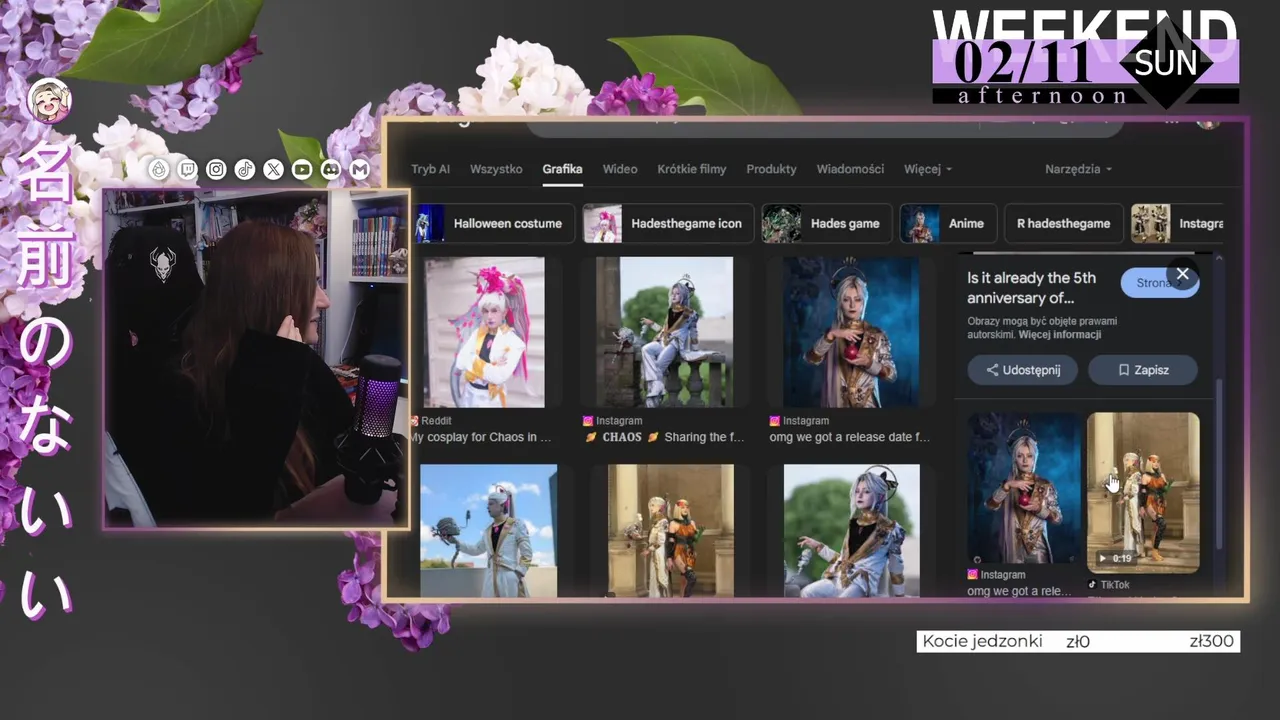
Task: Click the webcam feed overlay
Action: (x=256, y=358)
